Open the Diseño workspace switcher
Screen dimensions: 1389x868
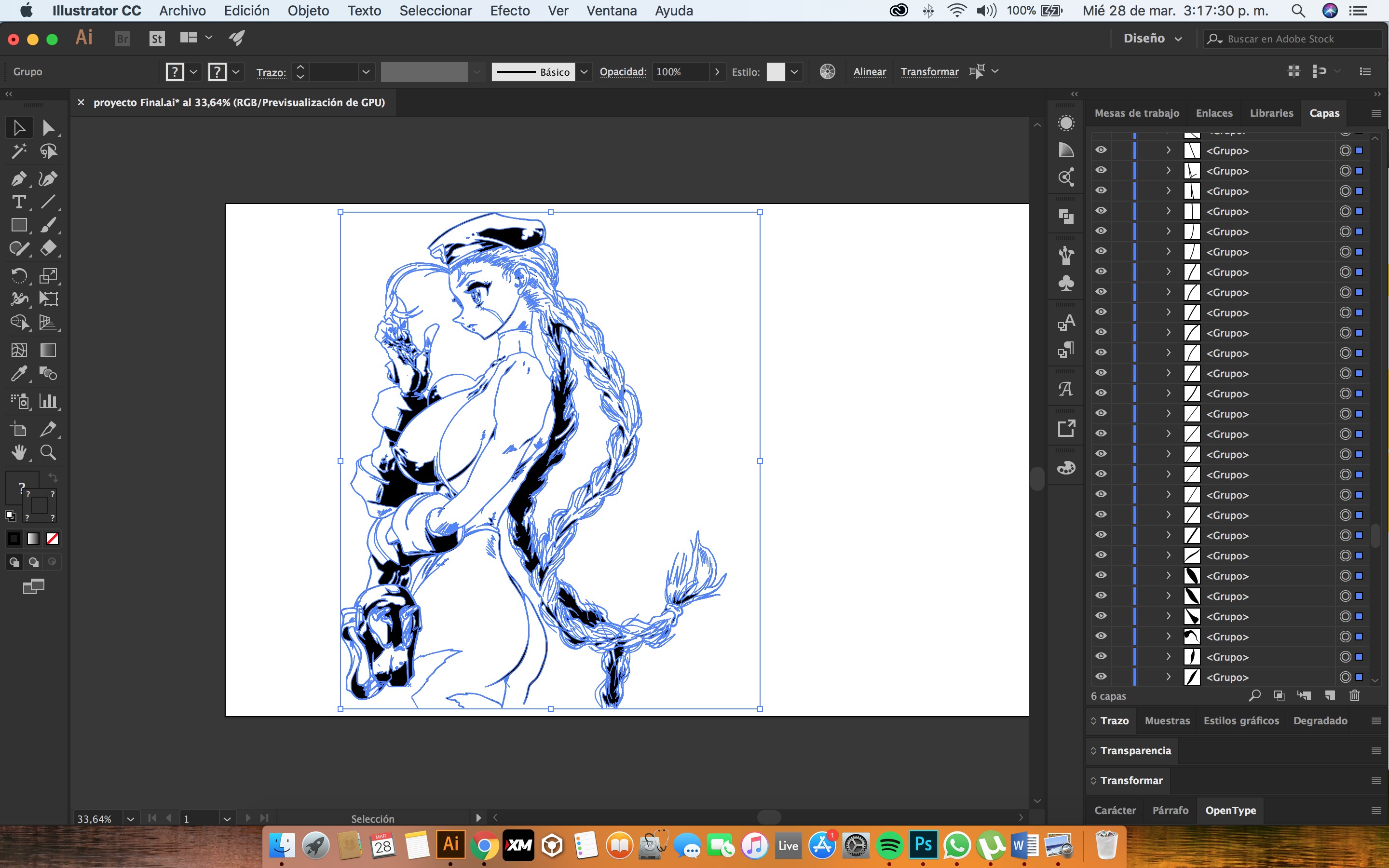pos(1153,39)
